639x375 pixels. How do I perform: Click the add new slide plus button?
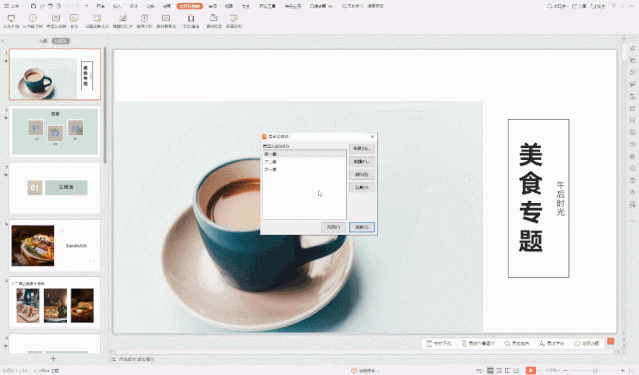[53, 358]
